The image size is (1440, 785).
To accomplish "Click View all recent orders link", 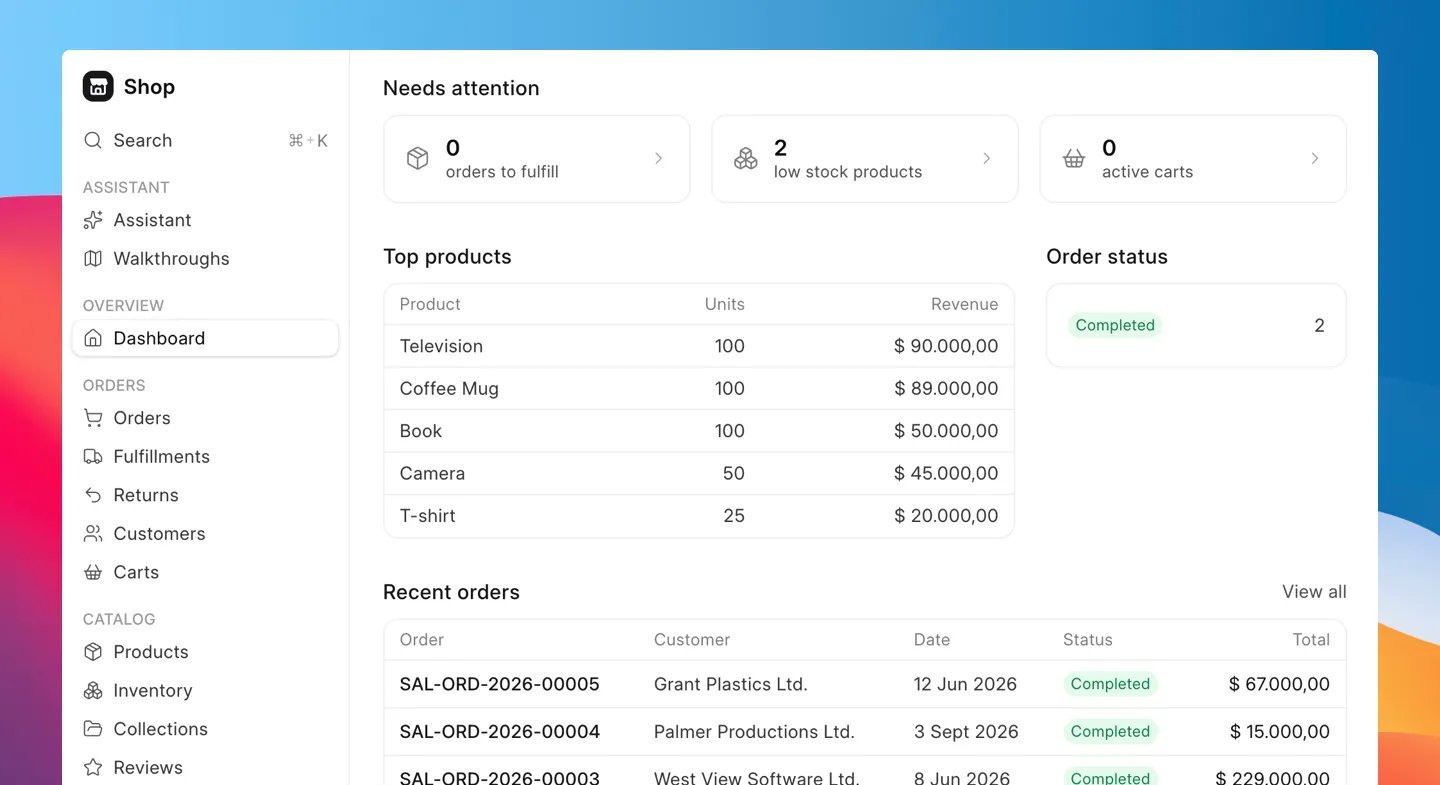I will (1314, 592).
